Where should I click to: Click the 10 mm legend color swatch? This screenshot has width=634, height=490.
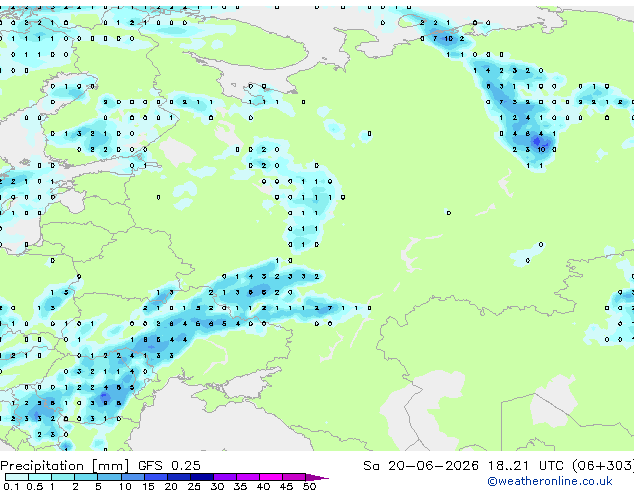(x=133, y=477)
